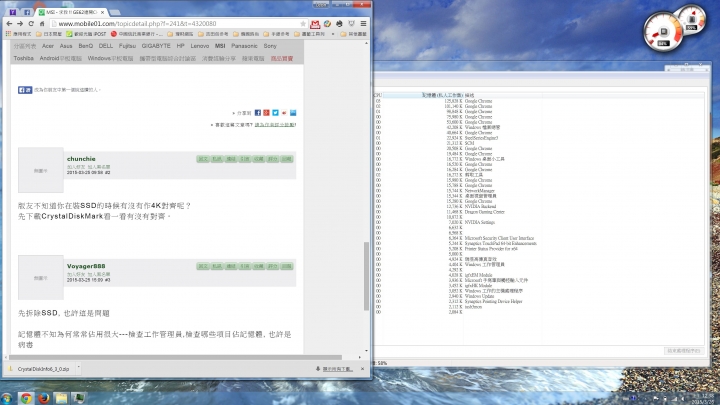Go back with Chrome's back arrow
The width and height of the screenshot is (720, 405).
pos(9,23)
